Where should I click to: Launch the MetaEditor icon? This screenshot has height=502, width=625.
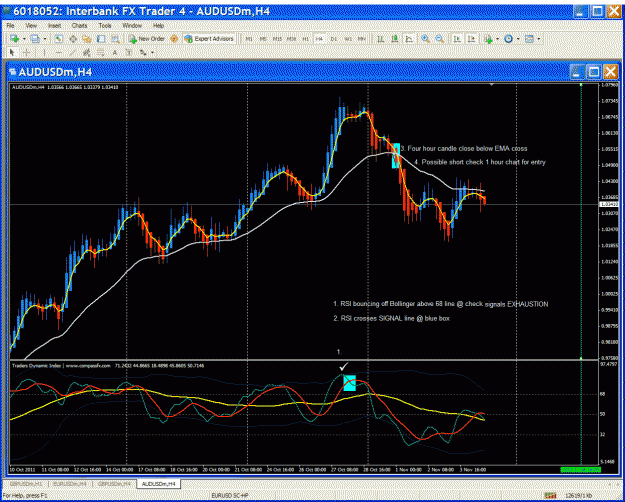pos(174,39)
